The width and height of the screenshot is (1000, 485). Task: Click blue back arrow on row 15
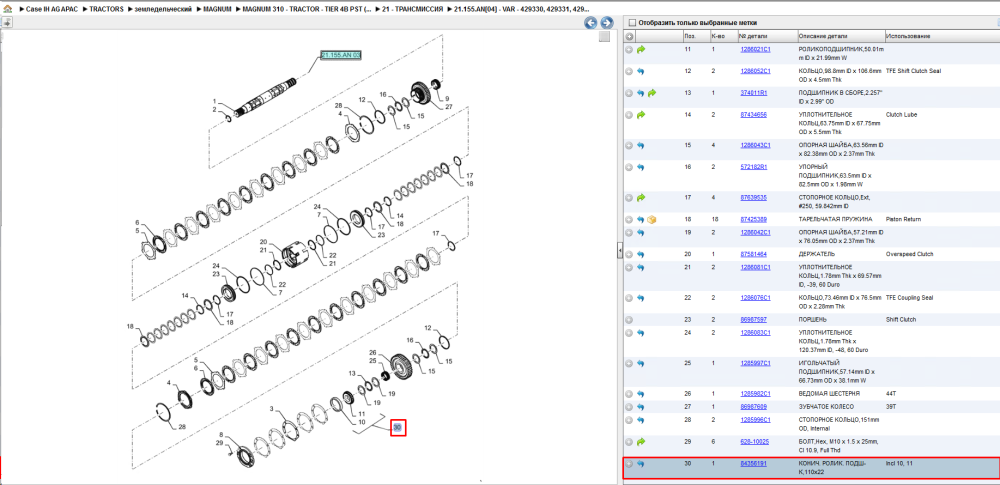641,145
